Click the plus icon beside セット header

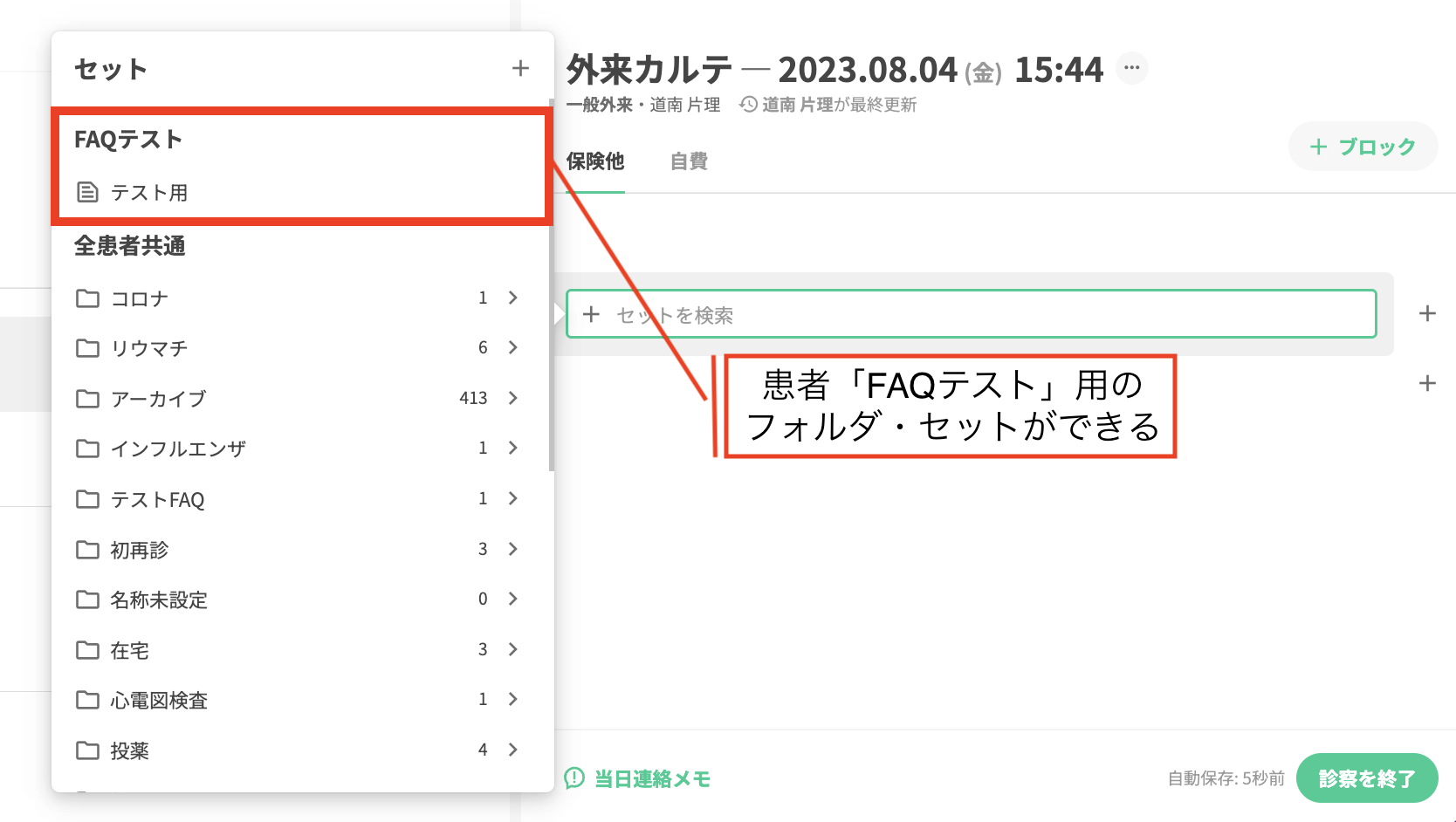[520, 68]
